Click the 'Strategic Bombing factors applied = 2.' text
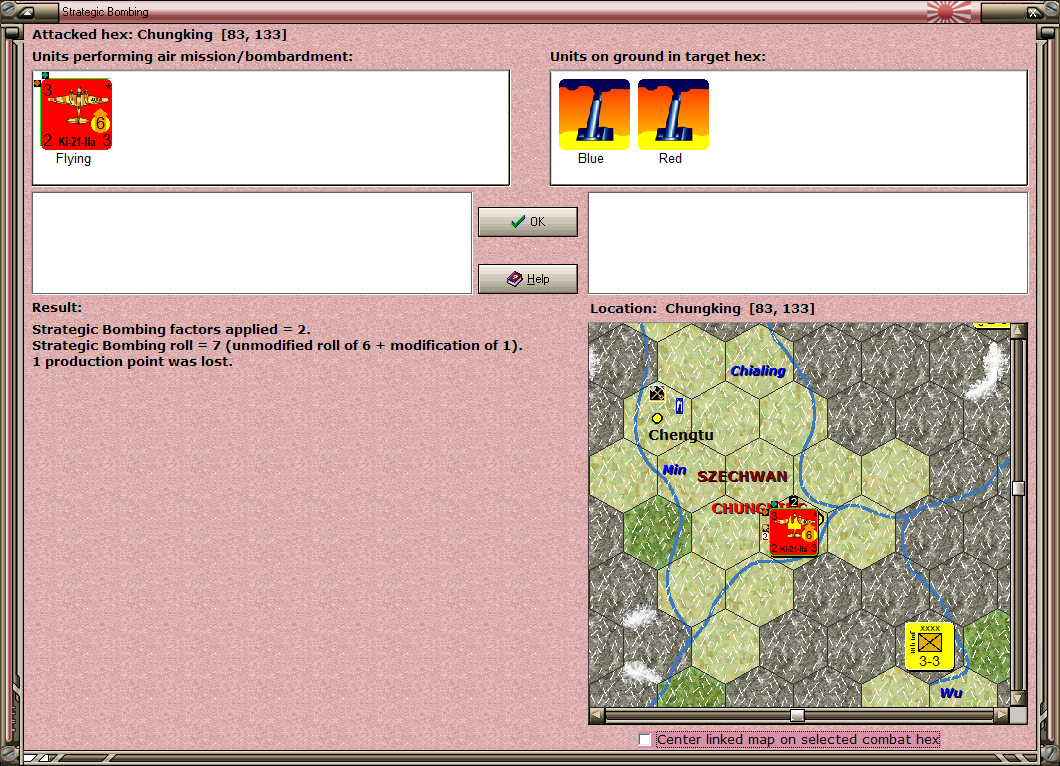 coord(171,329)
